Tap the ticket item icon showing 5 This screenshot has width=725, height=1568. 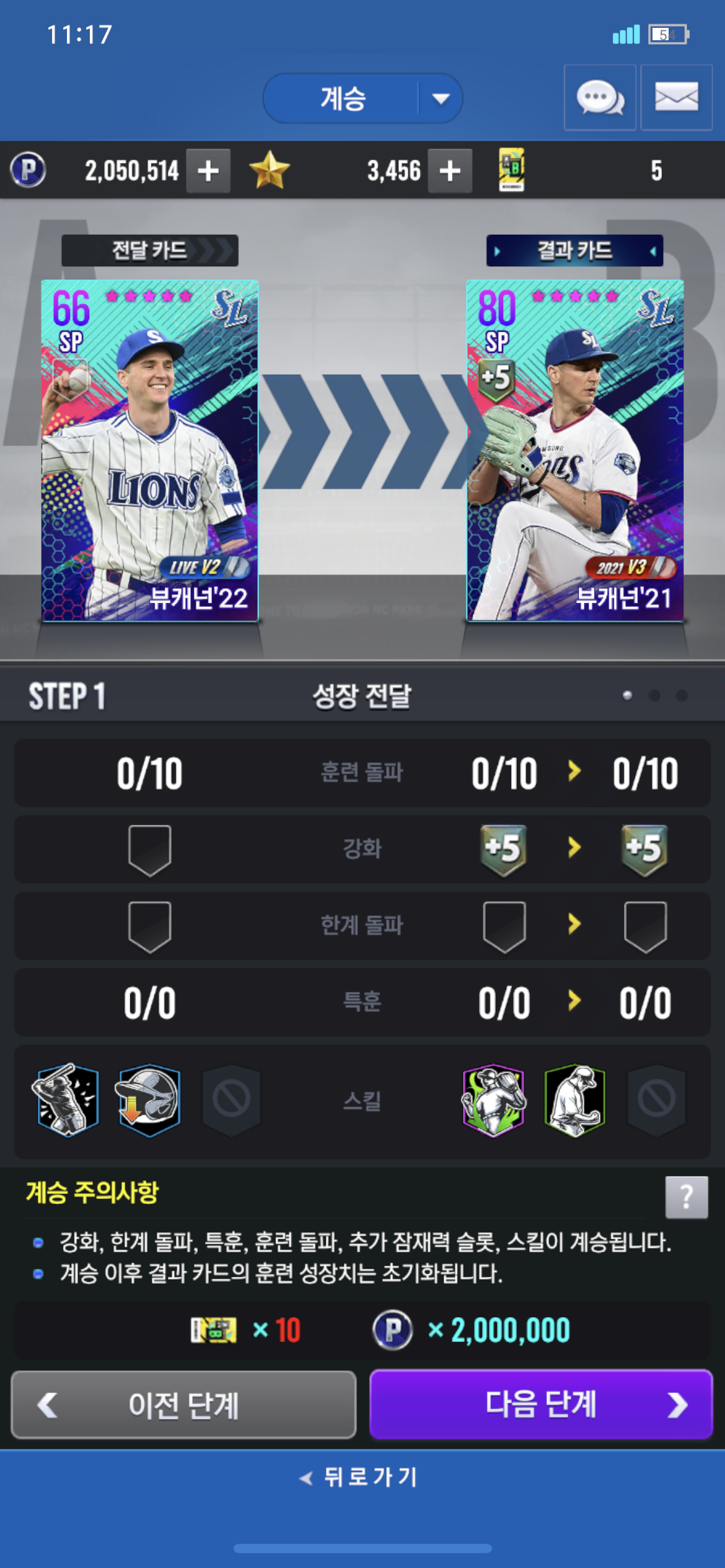[x=512, y=170]
